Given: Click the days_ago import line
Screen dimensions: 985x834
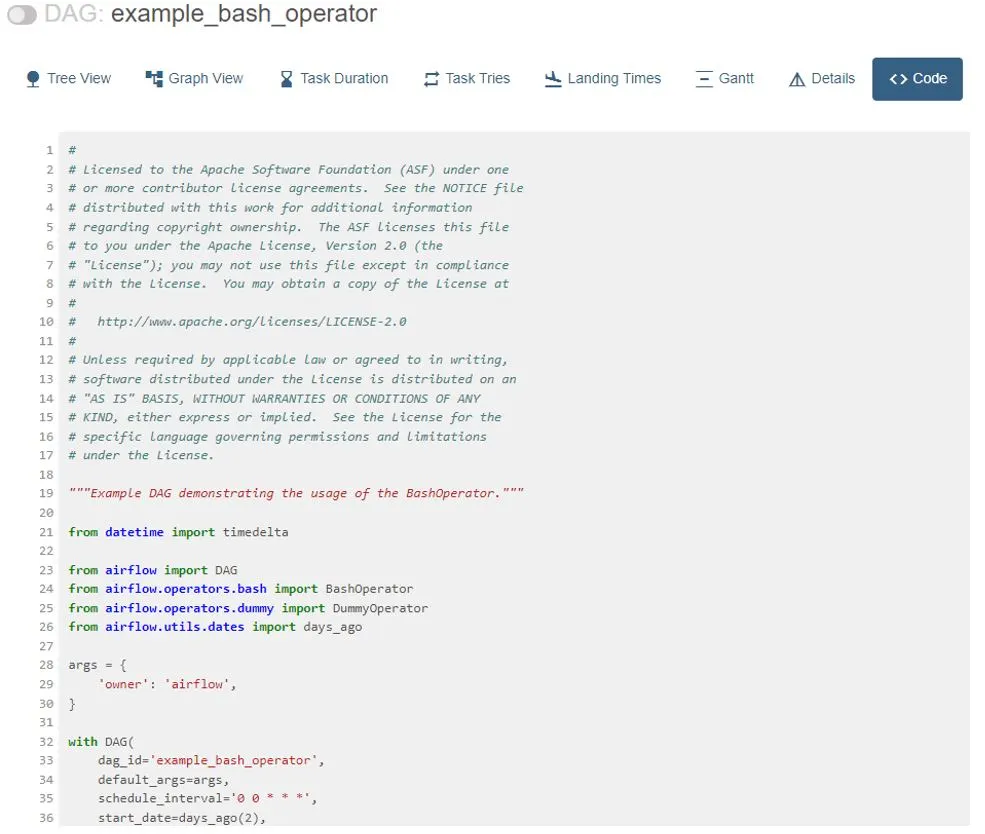Looking at the screenshot, I should coord(215,627).
